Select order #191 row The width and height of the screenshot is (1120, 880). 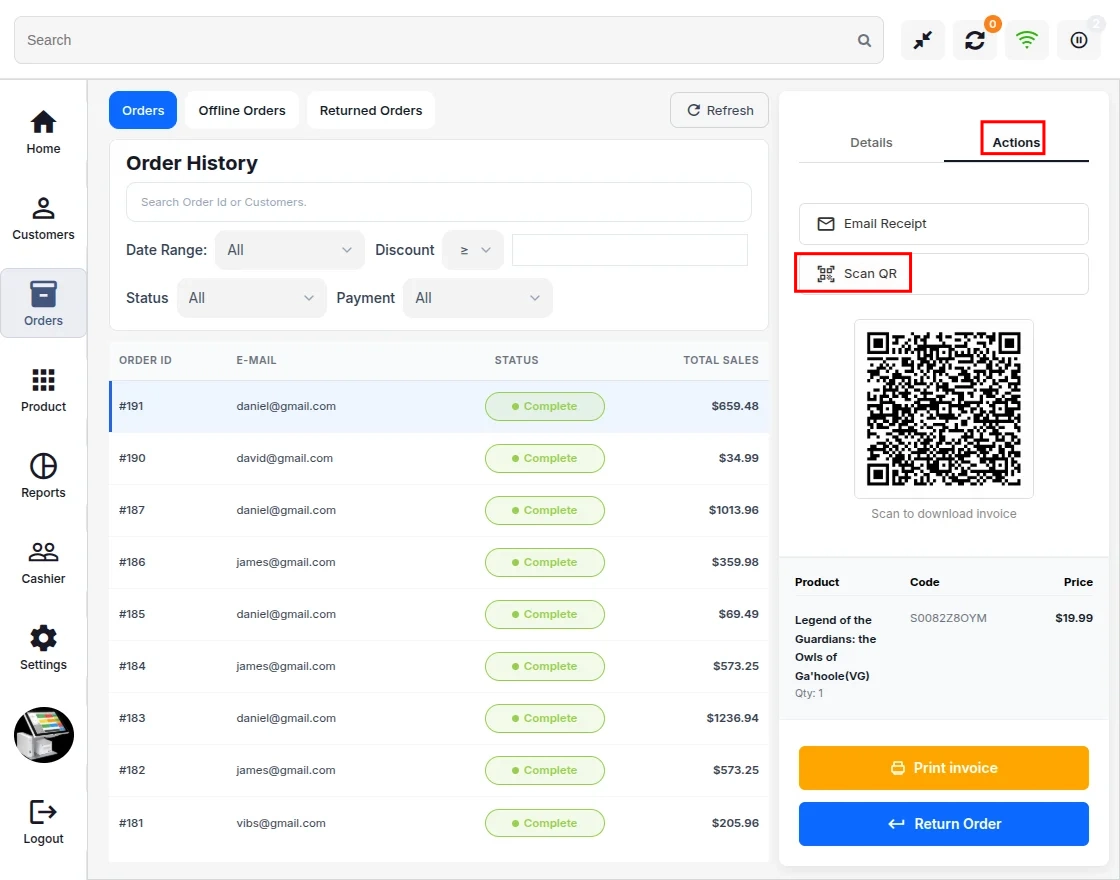[x=439, y=406]
